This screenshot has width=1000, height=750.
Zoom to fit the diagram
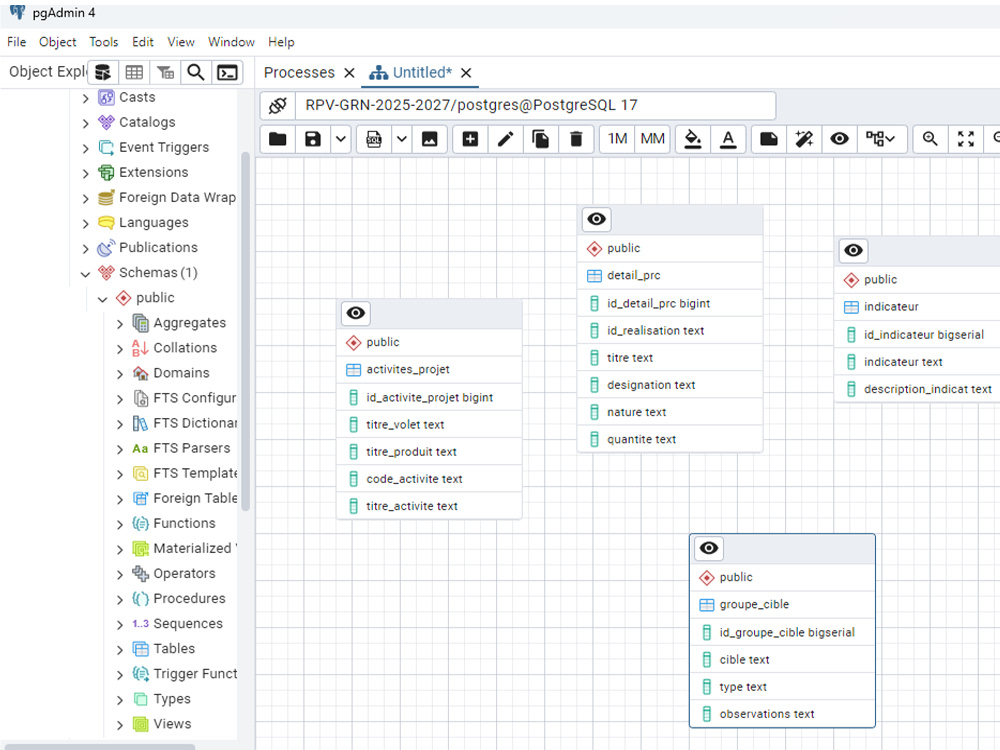[x=966, y=139]
